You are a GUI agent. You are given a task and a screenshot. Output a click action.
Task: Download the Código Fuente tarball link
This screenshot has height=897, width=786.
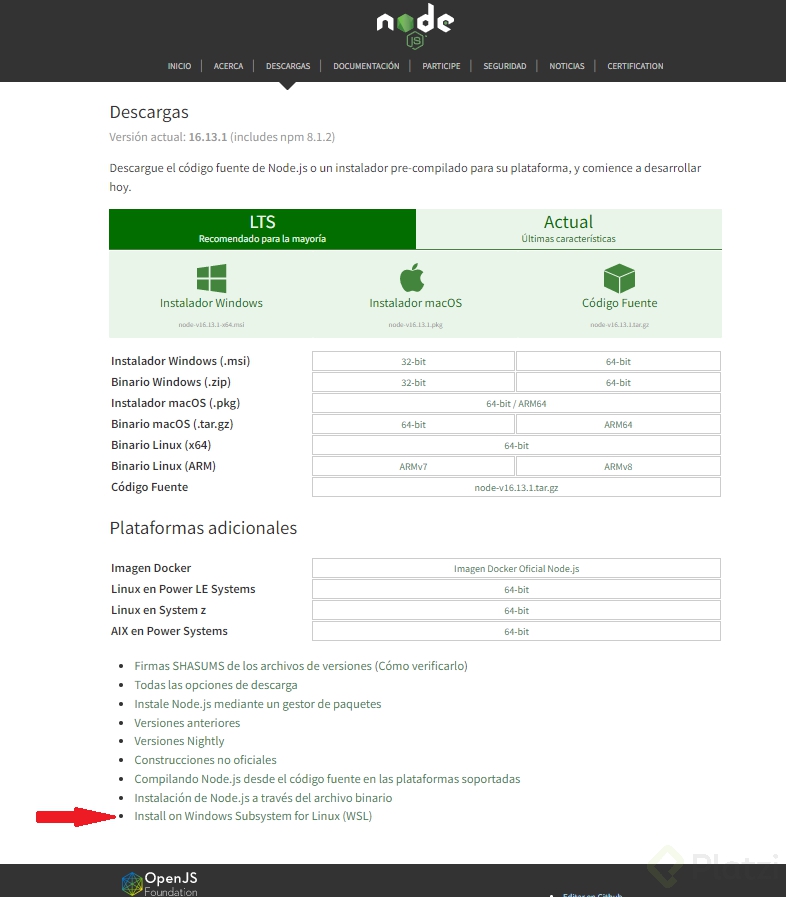tap(620, 303)
